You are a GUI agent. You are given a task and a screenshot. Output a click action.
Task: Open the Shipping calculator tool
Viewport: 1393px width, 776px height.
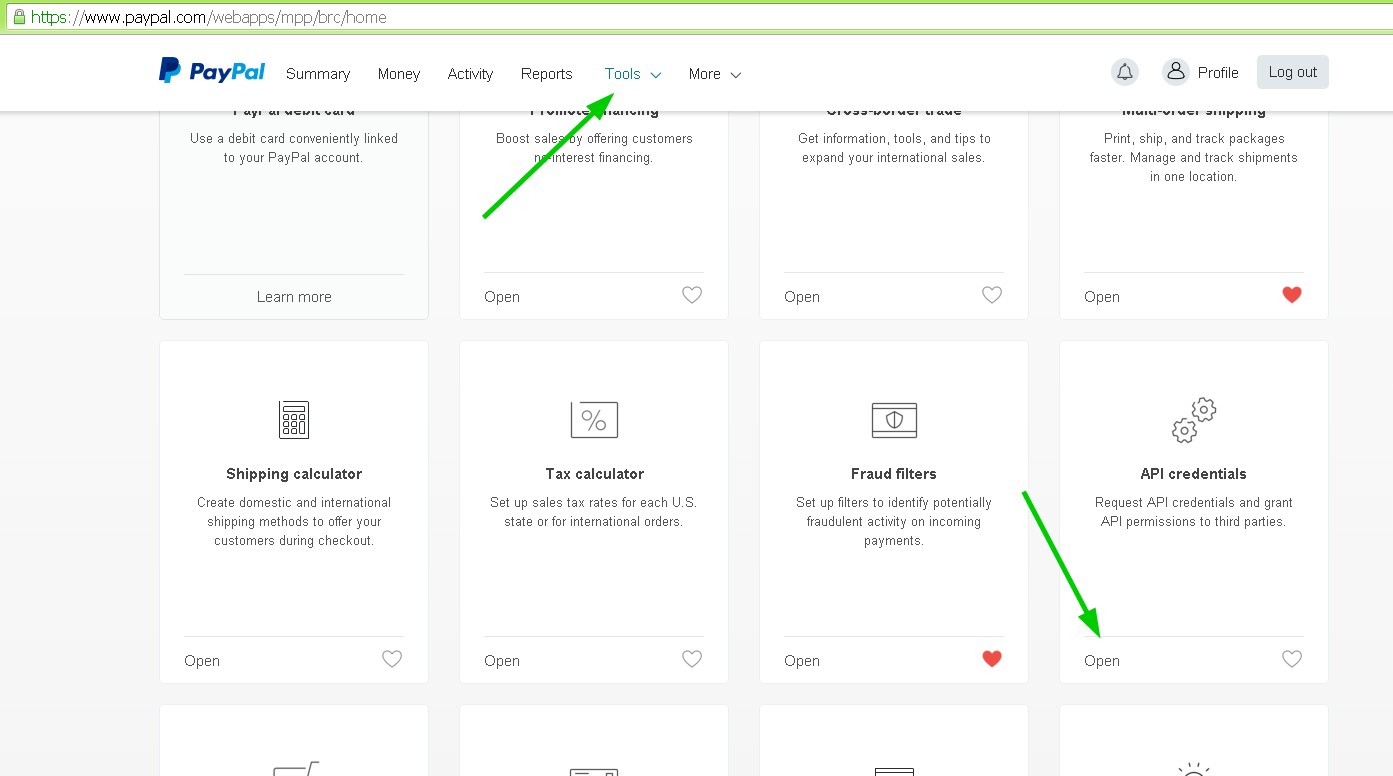coord(202,661)
